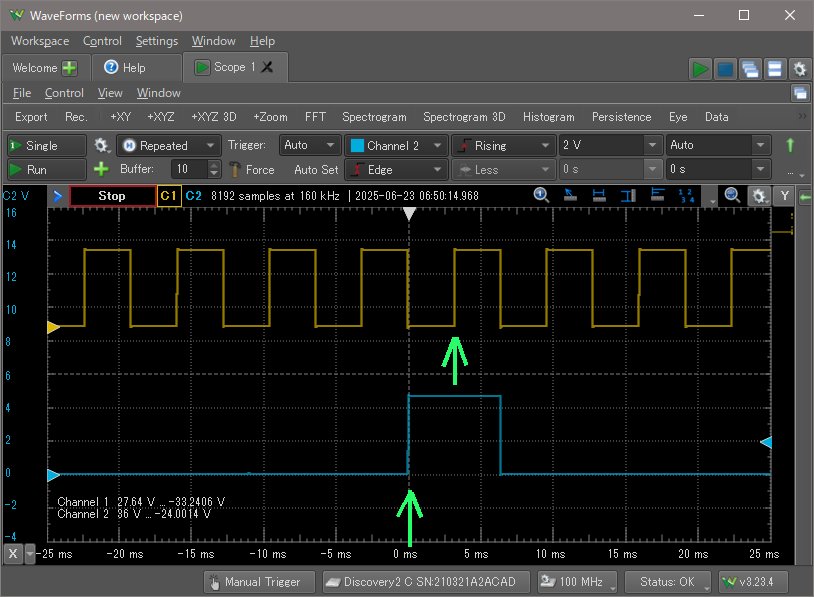The height and width of the screenshot is (597, 814).
Task: Click the green up-arrow icon in trigger row
Action: [790, 145]
